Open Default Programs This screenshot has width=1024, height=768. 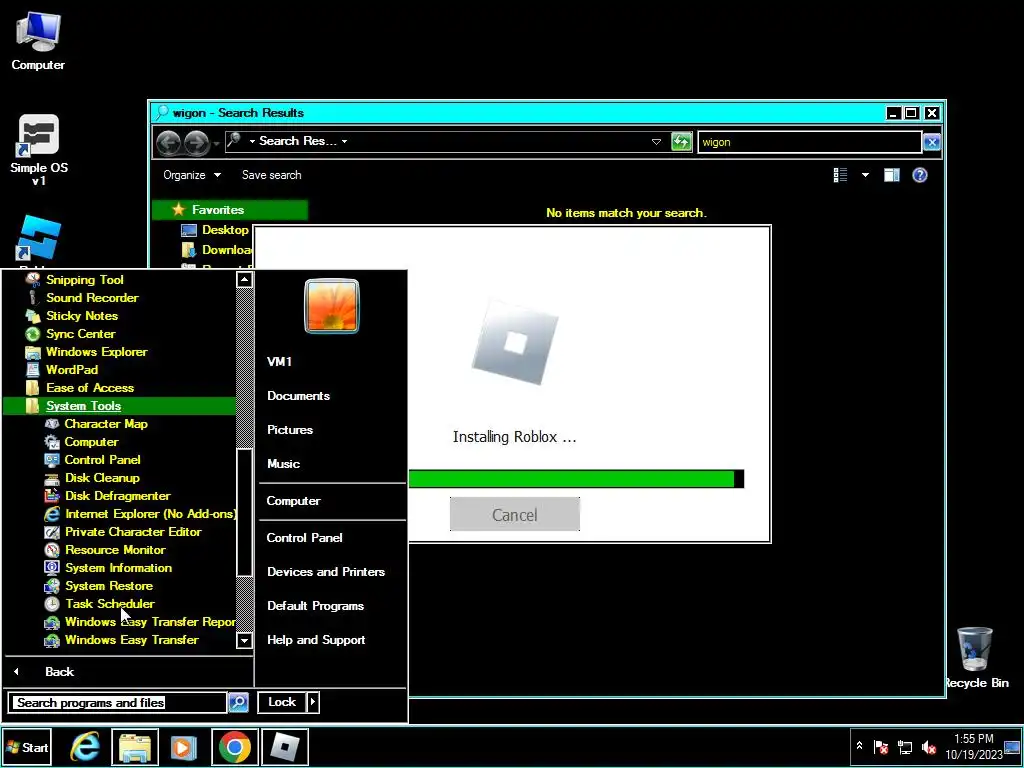tap(315, 606)
